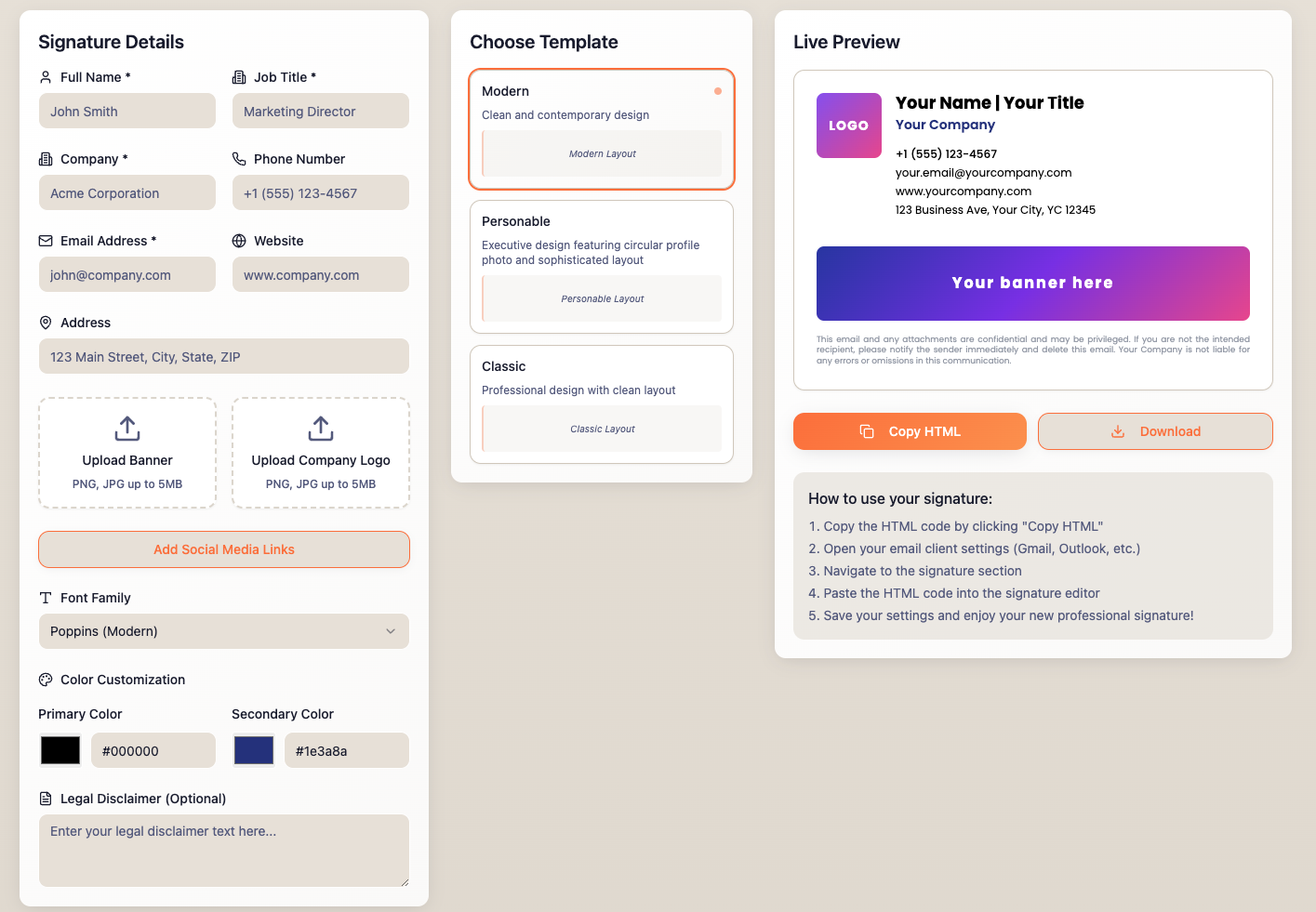
Task: Select the Personable template
Action: coord(601,267)
